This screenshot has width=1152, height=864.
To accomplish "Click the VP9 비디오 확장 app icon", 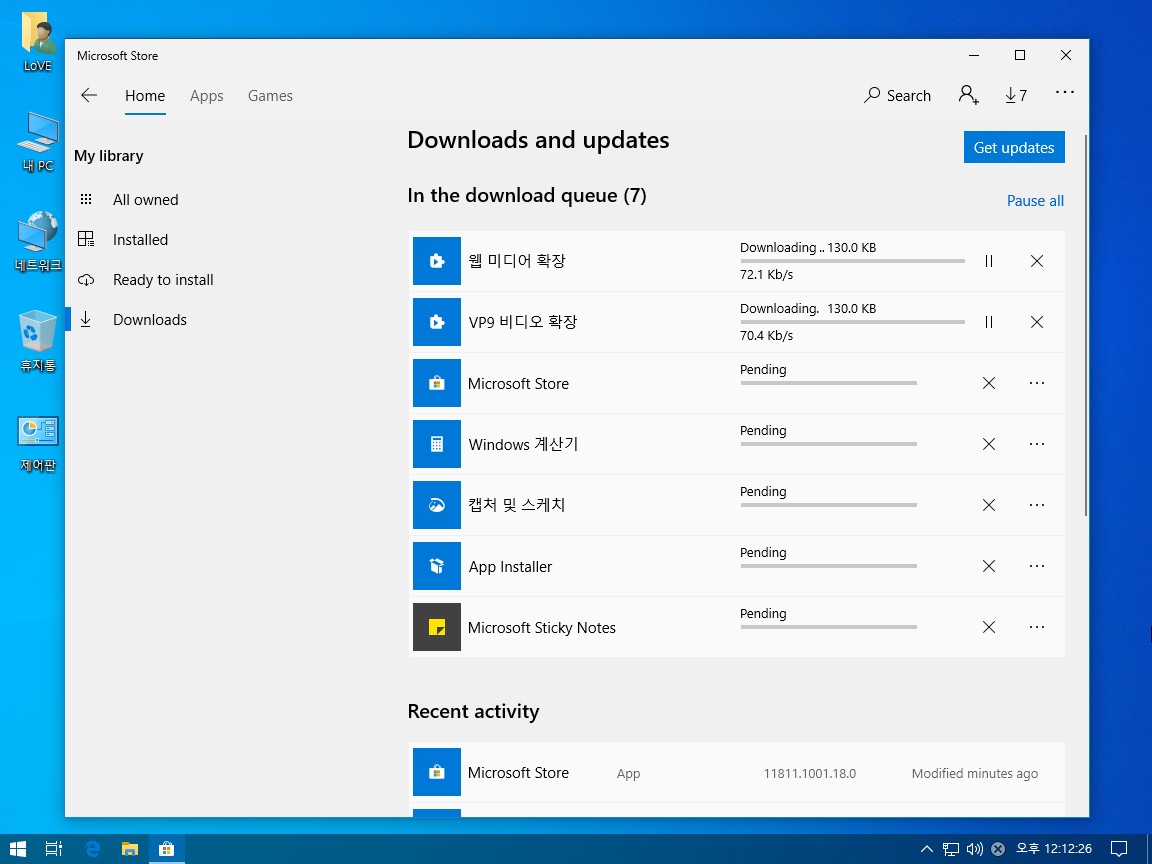I will pos(436,322).
